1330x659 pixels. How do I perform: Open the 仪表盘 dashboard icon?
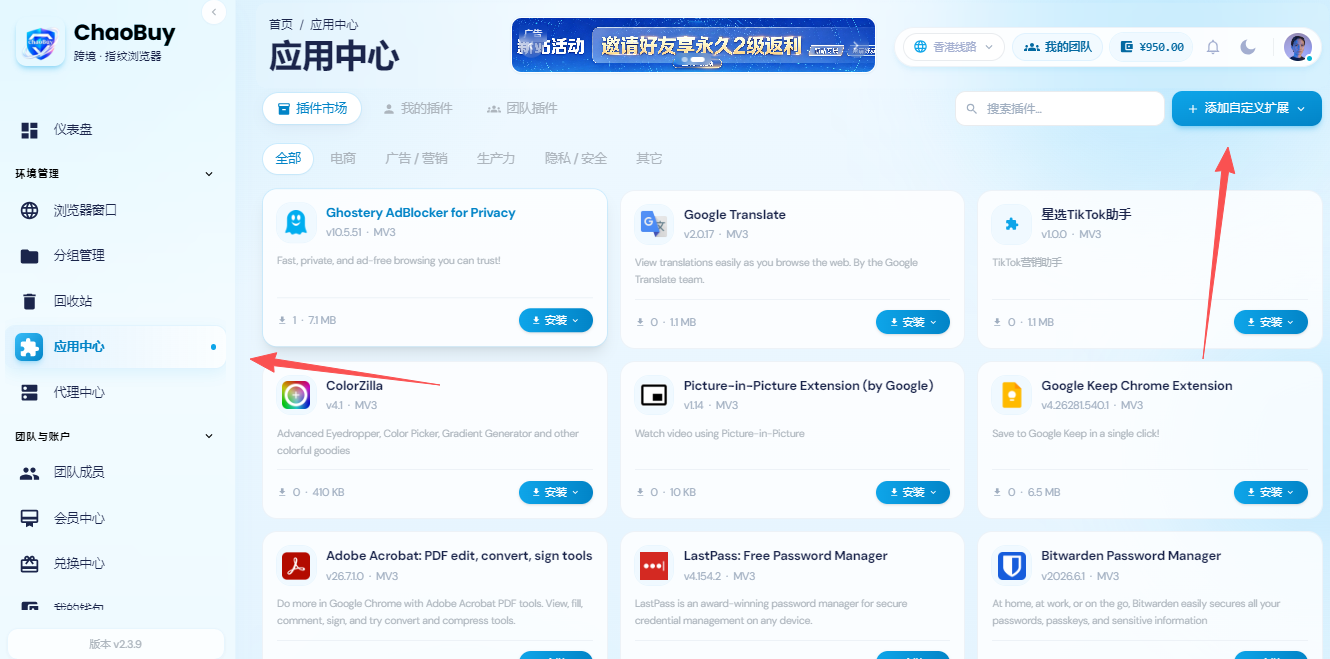[30, 130]
